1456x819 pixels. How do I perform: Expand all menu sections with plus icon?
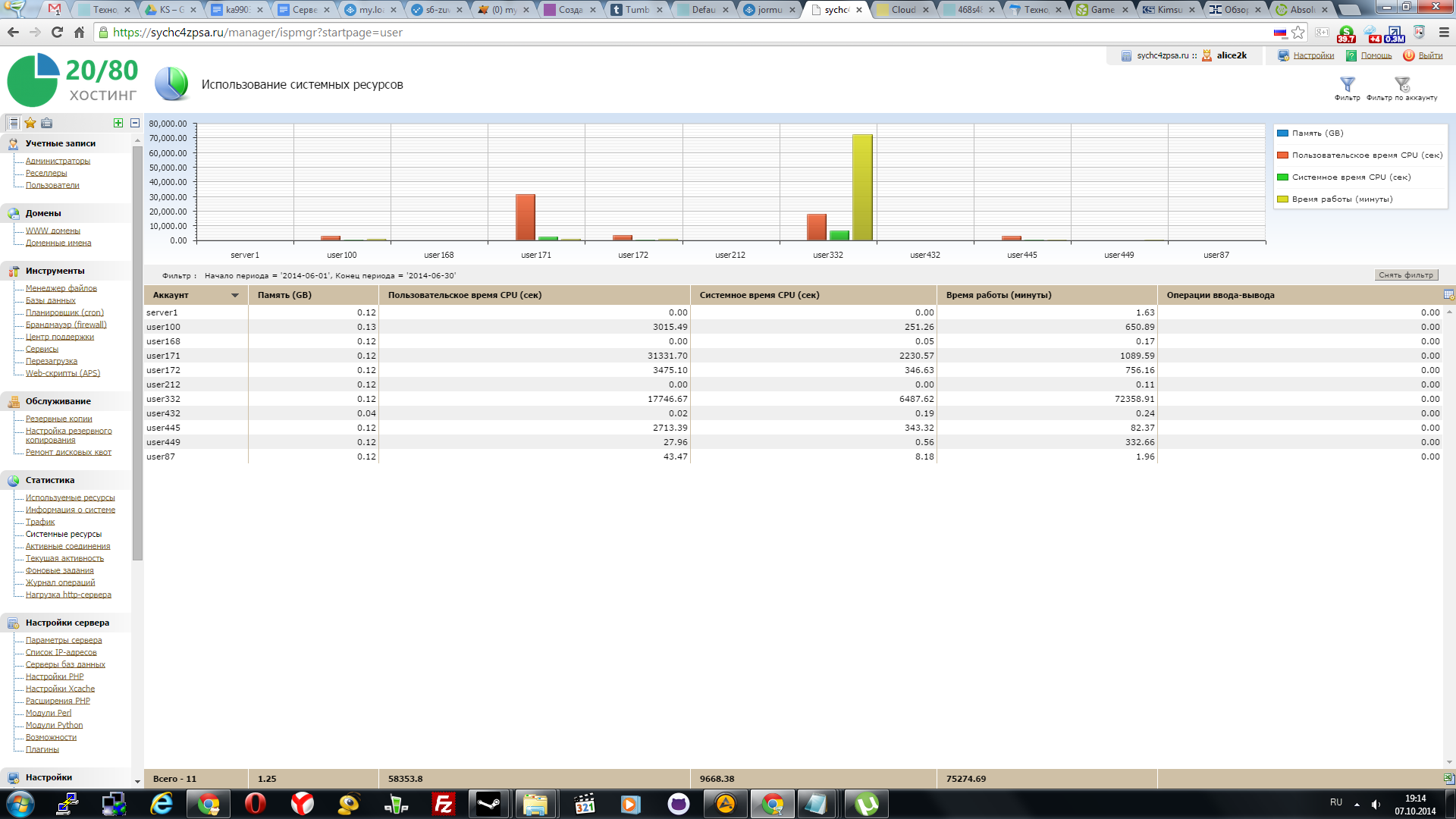(118, 123)
